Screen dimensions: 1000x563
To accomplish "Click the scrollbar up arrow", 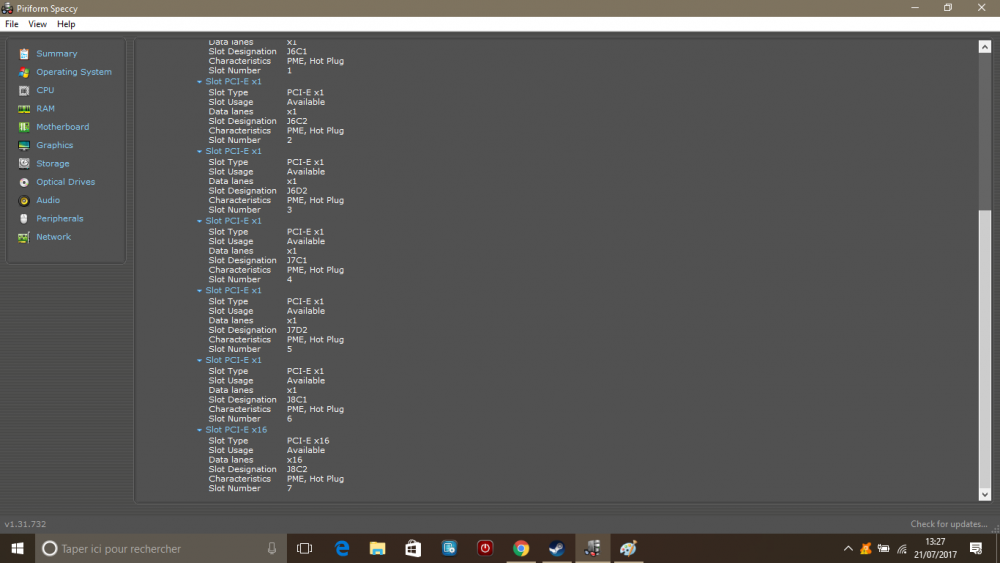I will (x=985, y=47).
